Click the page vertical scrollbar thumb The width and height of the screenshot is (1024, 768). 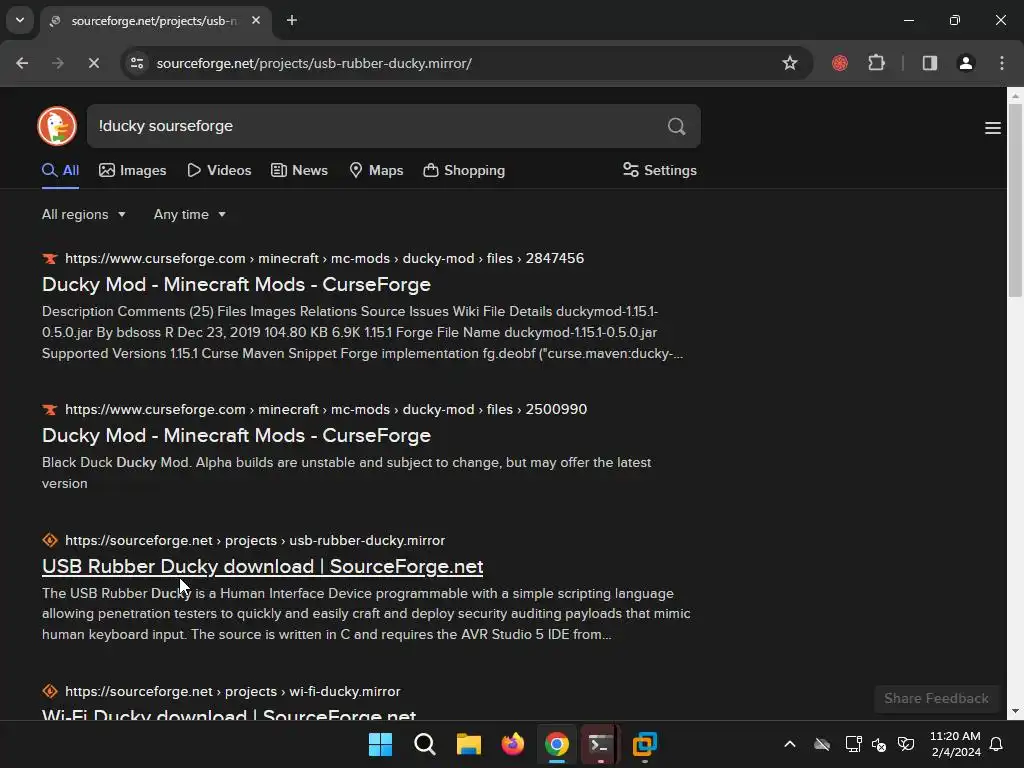pyautogui.click(x=1015, y=199)
